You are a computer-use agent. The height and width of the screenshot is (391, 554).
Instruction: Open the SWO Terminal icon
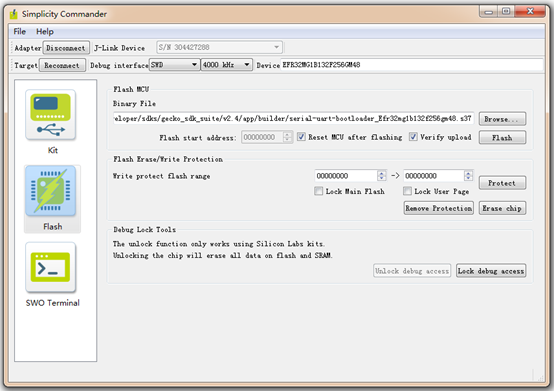coord(50,267)
